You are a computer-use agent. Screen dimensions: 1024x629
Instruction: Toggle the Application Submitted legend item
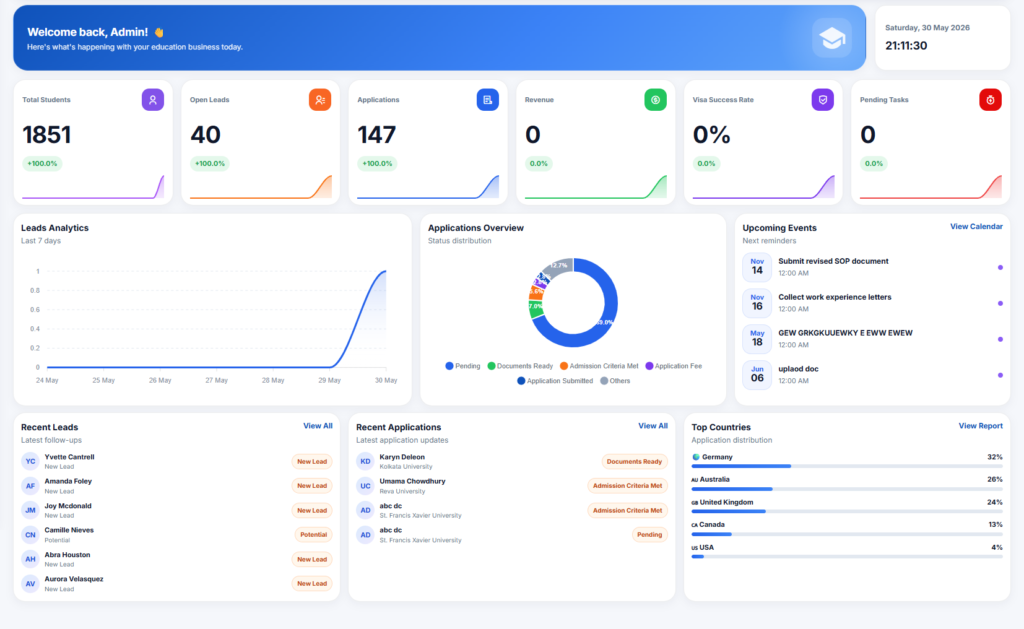[x=555, y=381]
